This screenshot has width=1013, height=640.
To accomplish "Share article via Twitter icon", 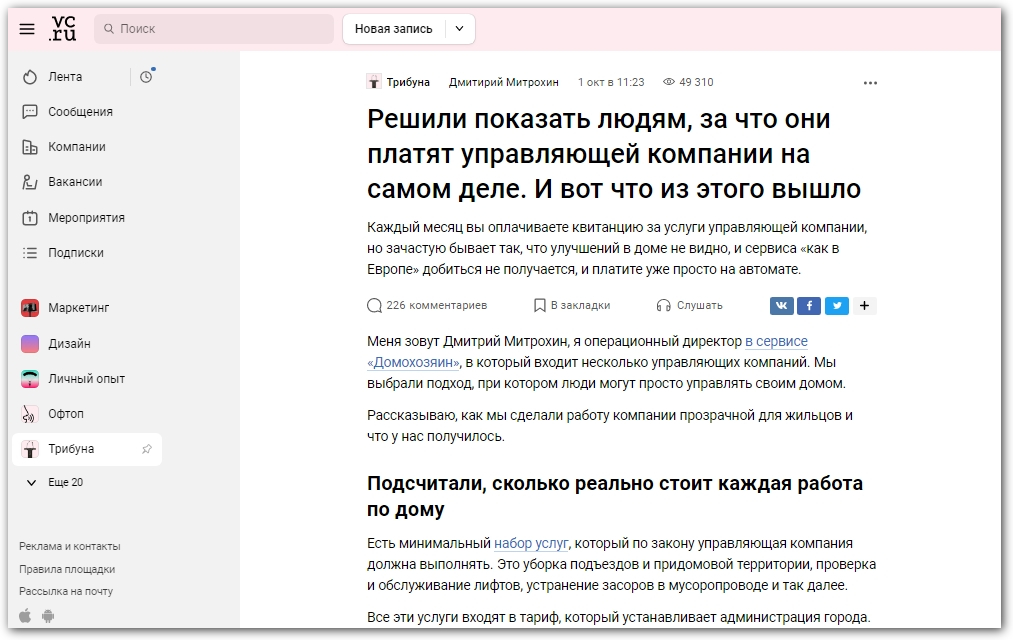I will point(837,305).
